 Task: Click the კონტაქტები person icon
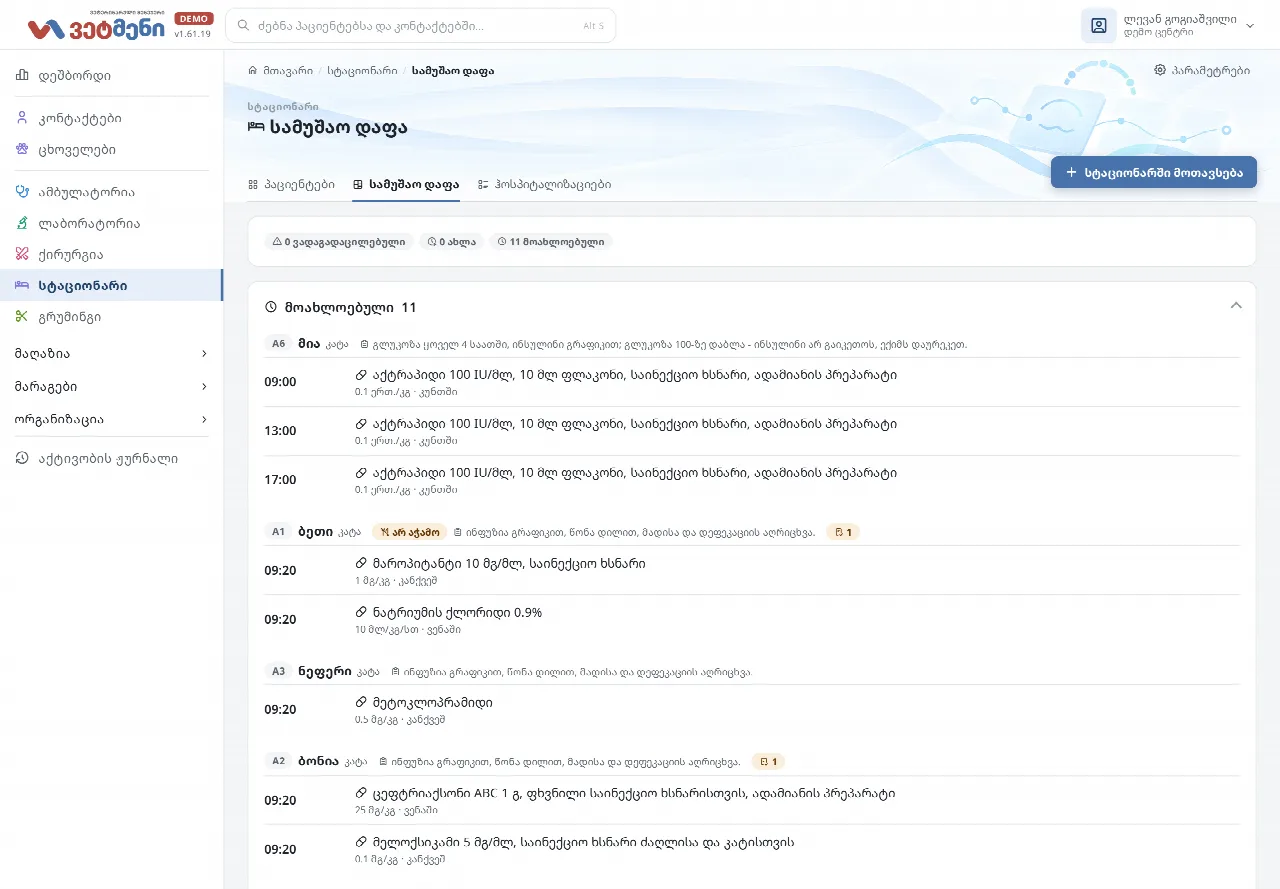(22, 118)
